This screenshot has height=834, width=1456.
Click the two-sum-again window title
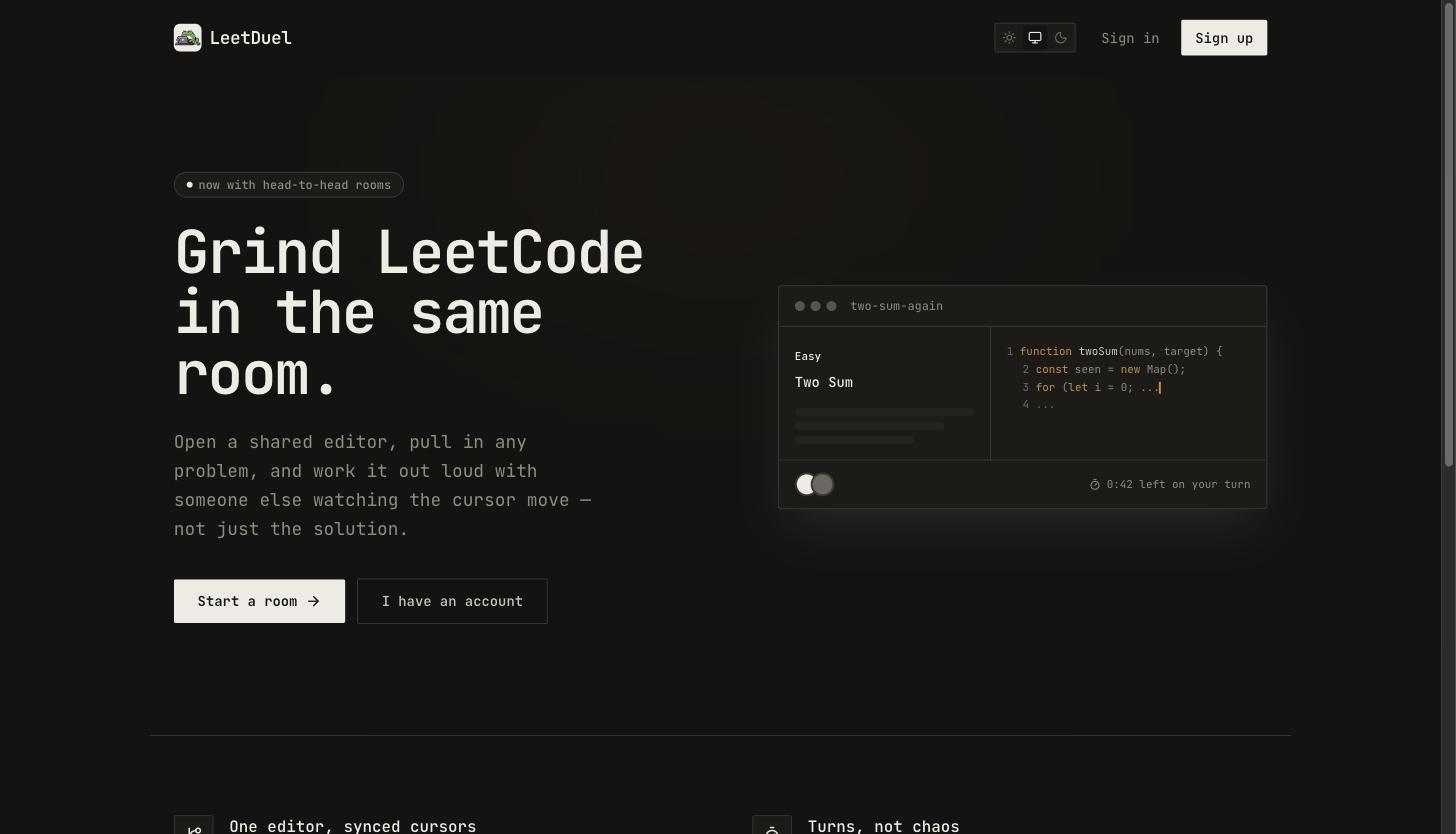pyautogui.click(x=896, y=306)
